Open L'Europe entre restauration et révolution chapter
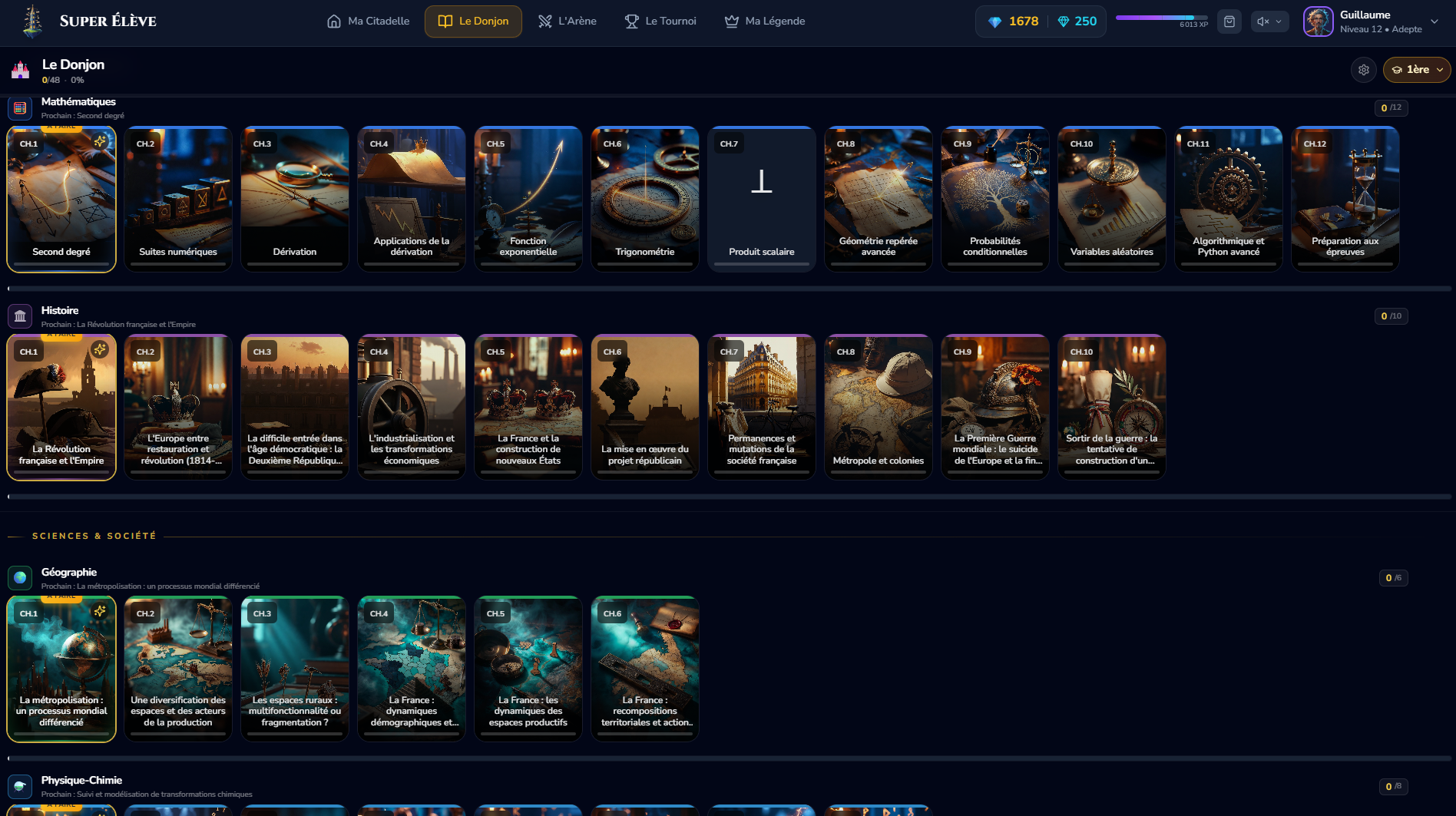Viewport: 1456px width, 816px height. click(x=178, y=407)
